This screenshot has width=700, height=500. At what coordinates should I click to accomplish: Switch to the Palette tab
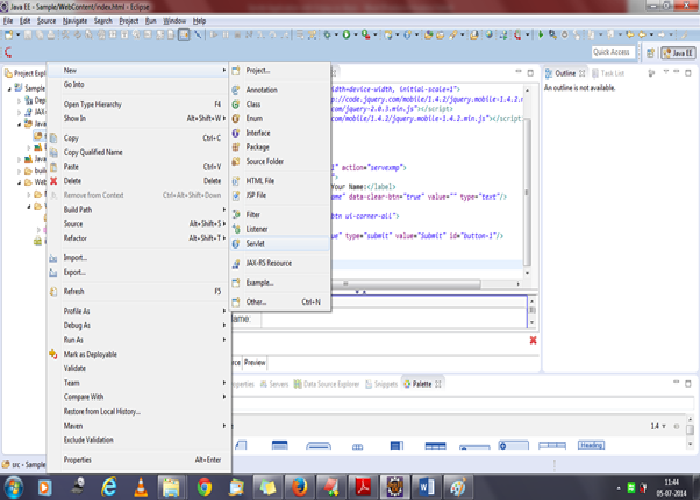coord(421,384)
